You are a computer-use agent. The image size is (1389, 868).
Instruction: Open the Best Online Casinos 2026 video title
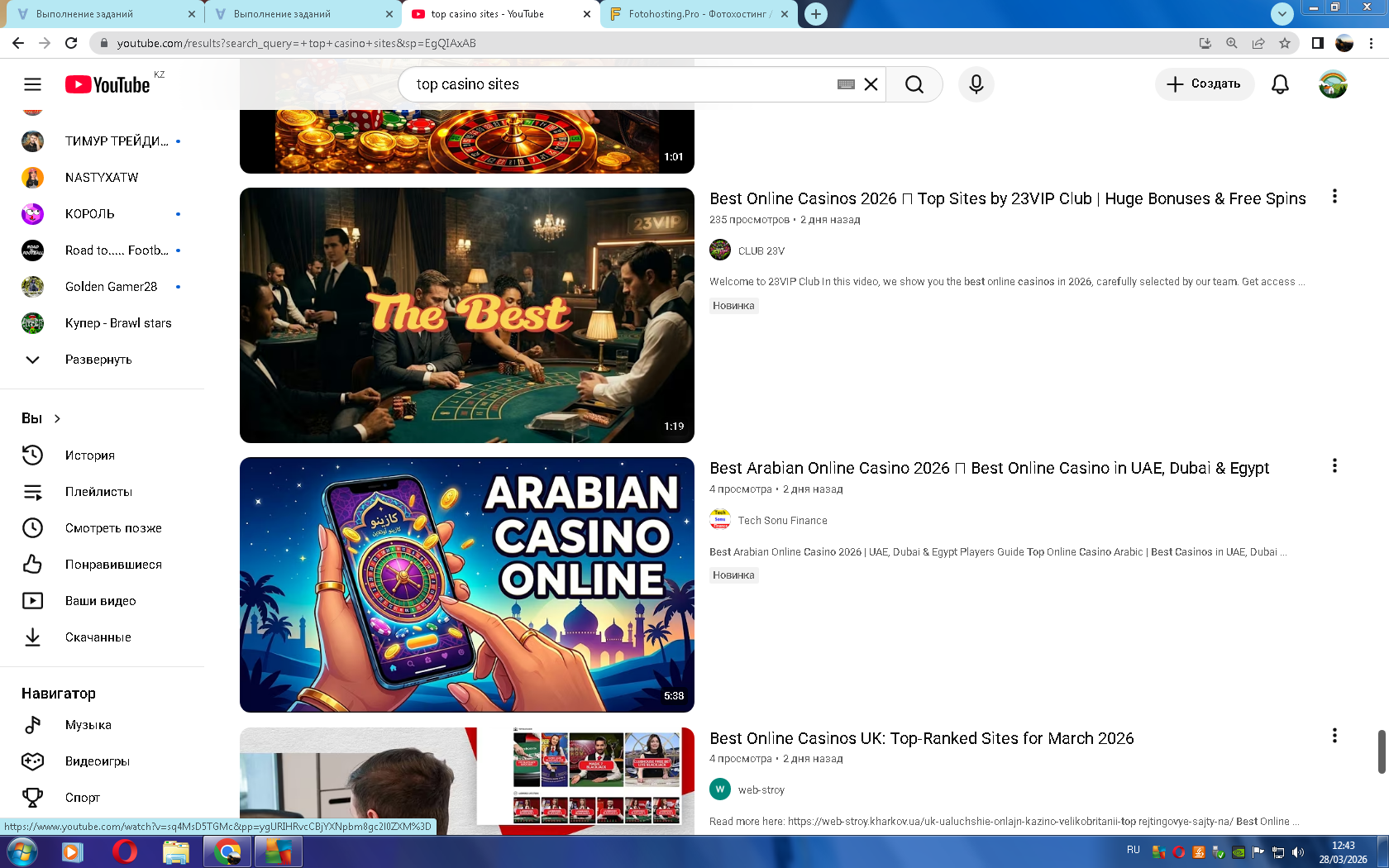point(1008,198)
